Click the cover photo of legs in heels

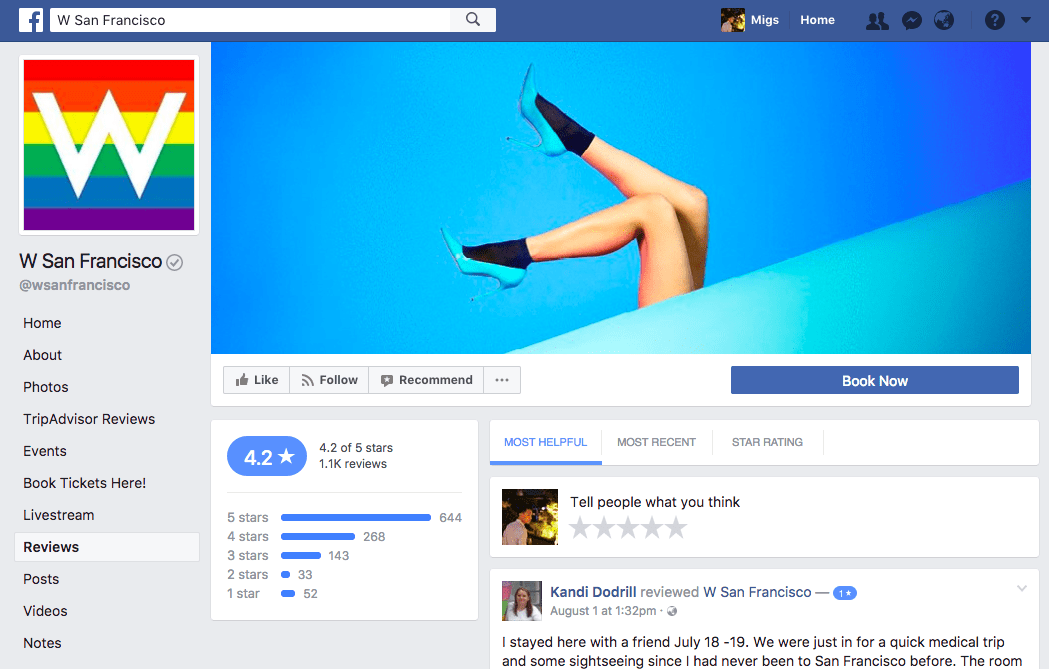point(621,198)
